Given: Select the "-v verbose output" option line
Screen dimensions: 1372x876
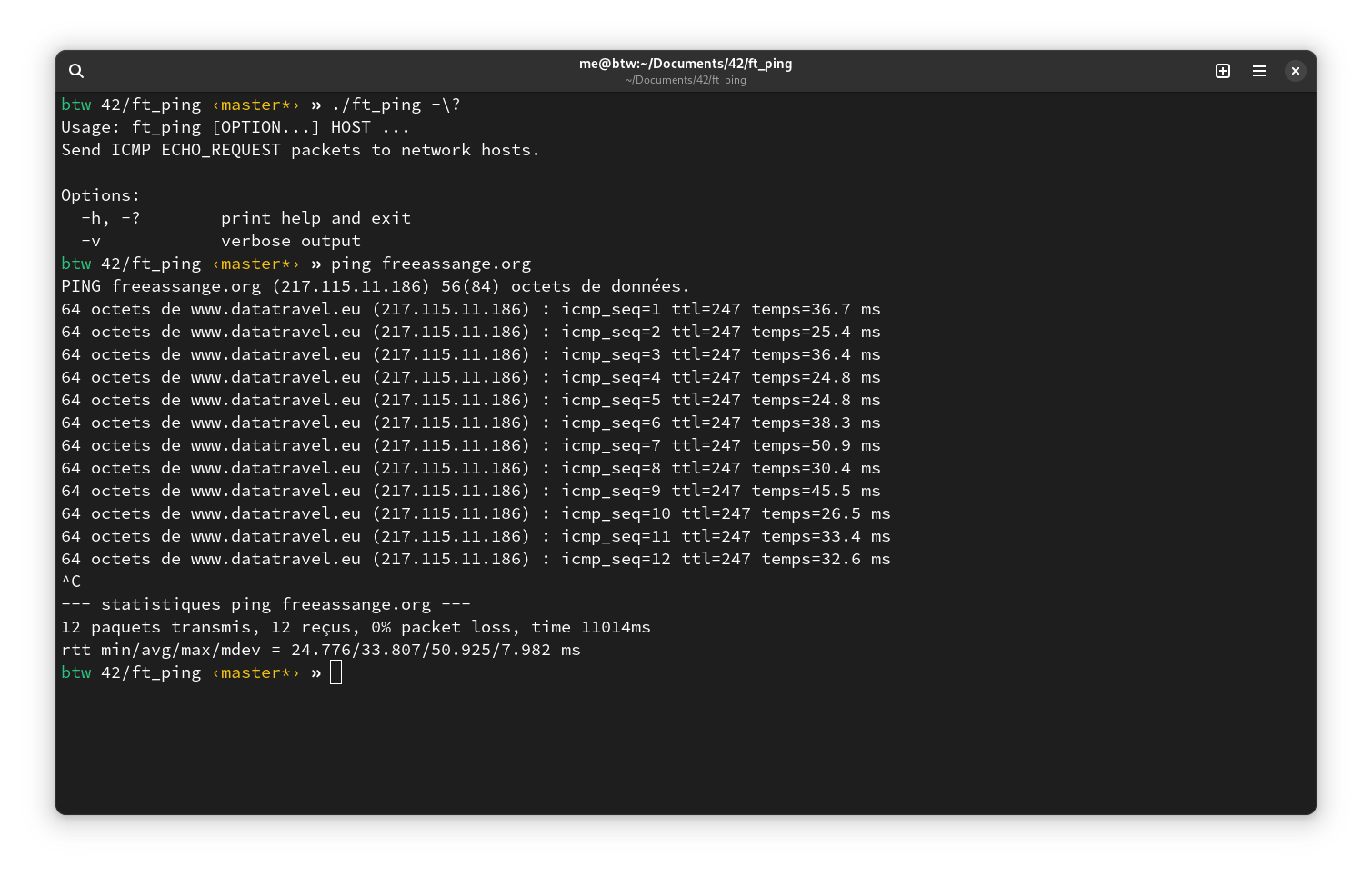Looking at the screenshot, I should pyautogui.click(x=221, y=241).
